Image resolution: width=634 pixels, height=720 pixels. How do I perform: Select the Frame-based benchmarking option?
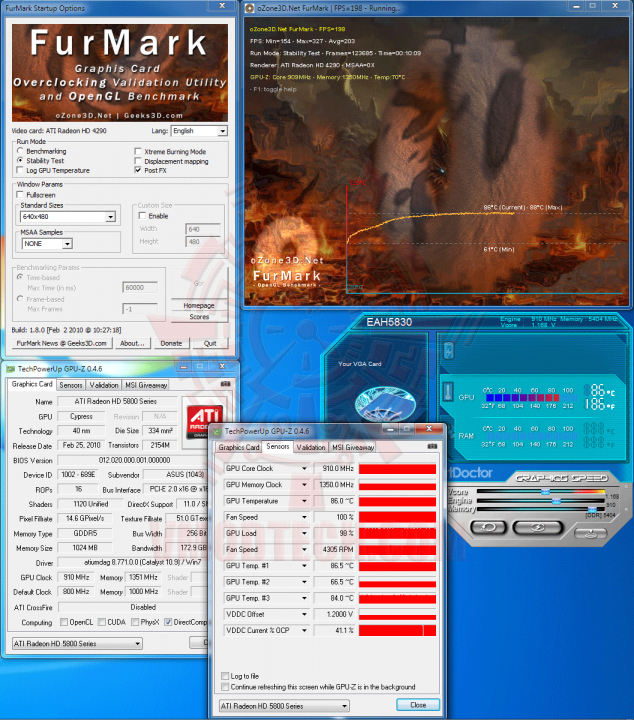point(20,299)
